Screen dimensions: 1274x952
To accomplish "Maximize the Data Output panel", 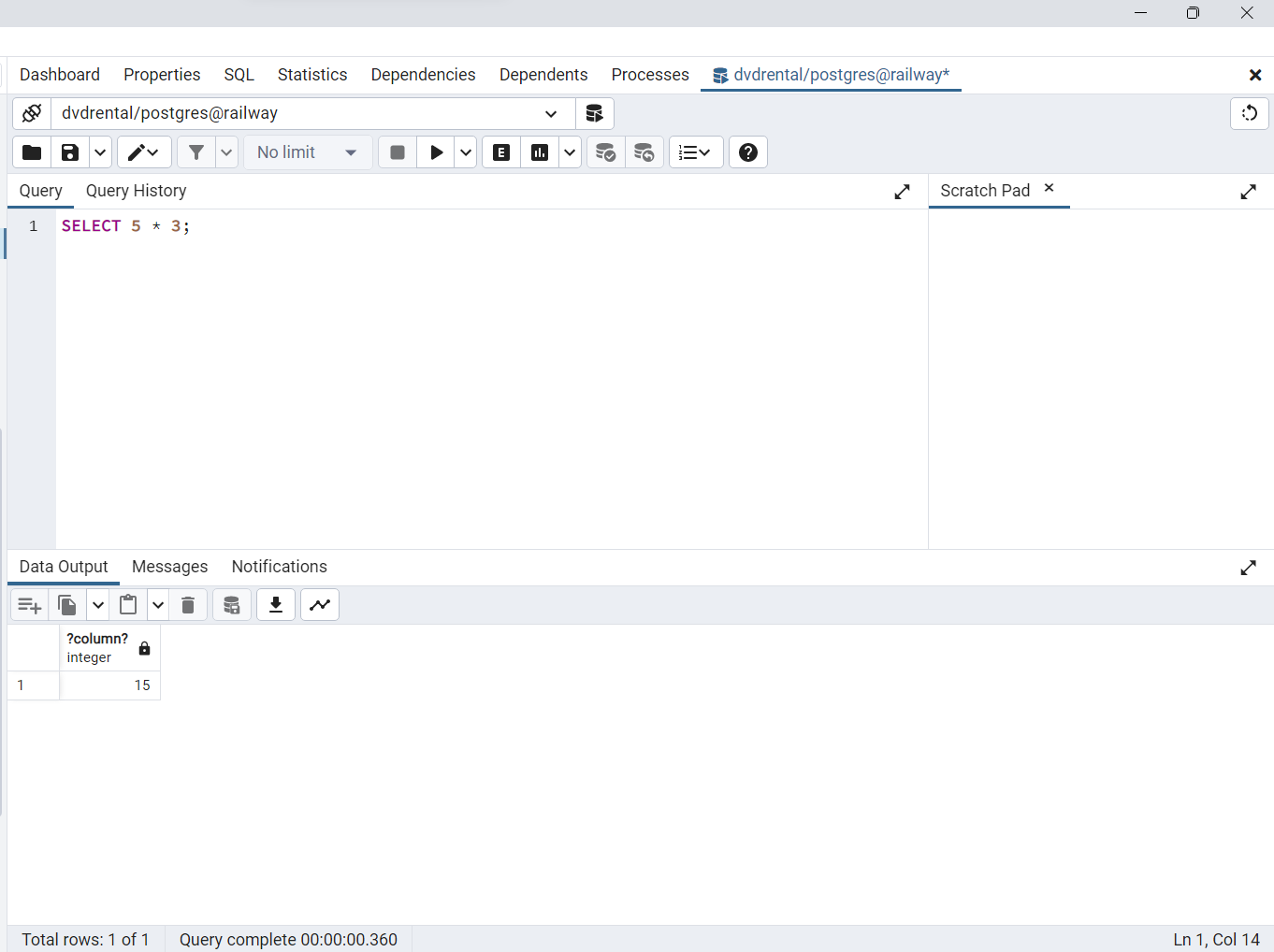I will pyautogui.click(x=1248, y=568).
